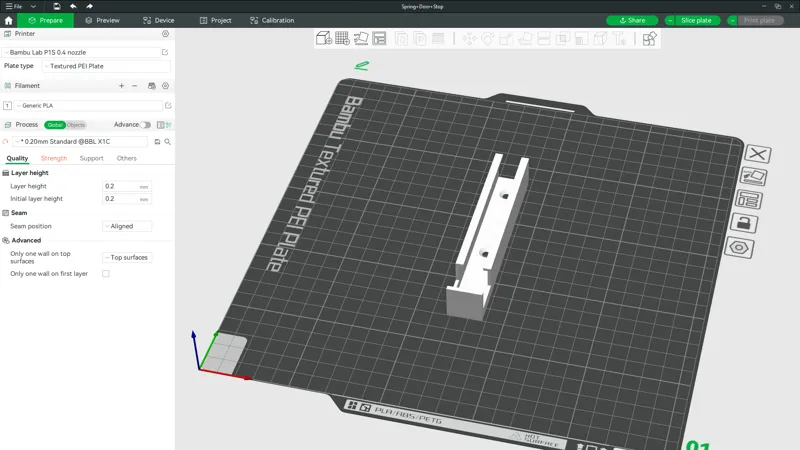Open the Print plate options arrow
The width and height of the screenshot is (800, 450).
732,20
